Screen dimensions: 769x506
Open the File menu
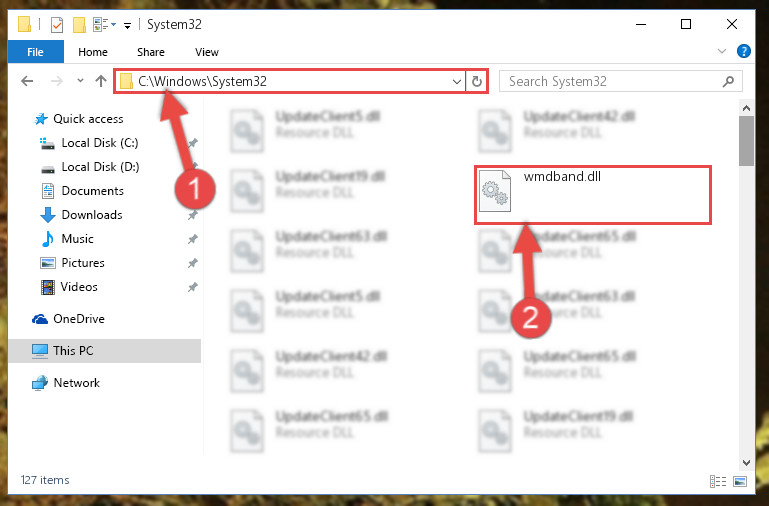[35, 52]
